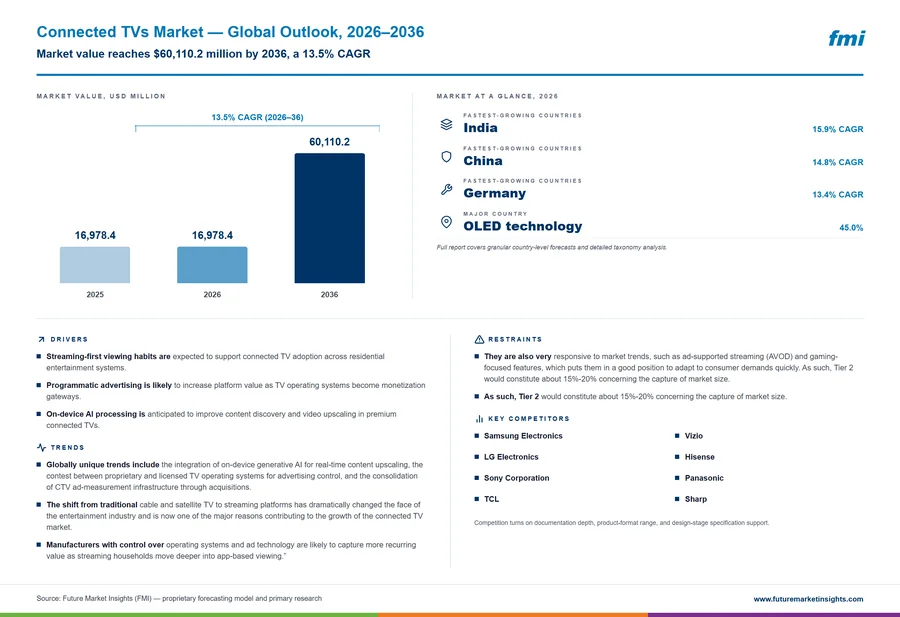The height and width of the screenshot is (617, 900).
Task: Click the 16,978.4 label above the 2026 bar
Action: coord(212,235)
